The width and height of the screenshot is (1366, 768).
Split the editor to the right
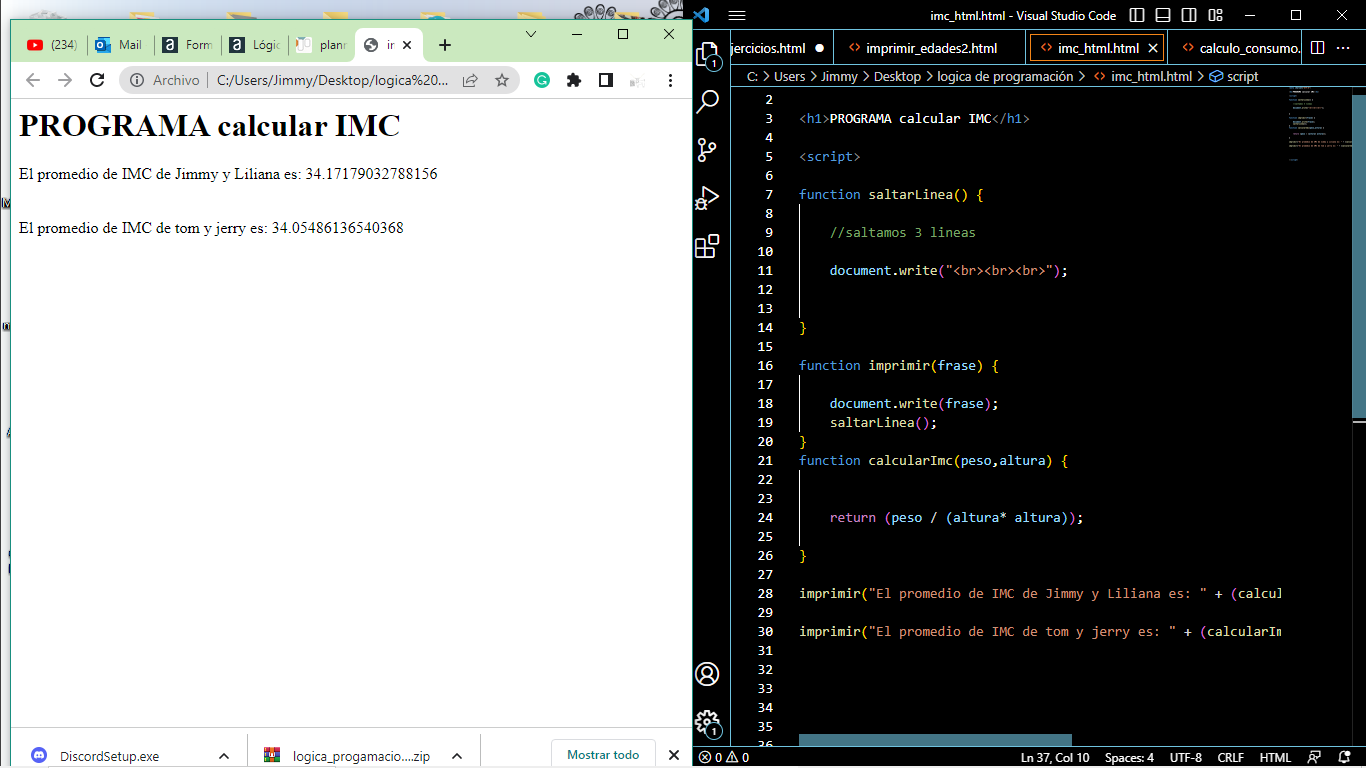[x=1318, y=48]
